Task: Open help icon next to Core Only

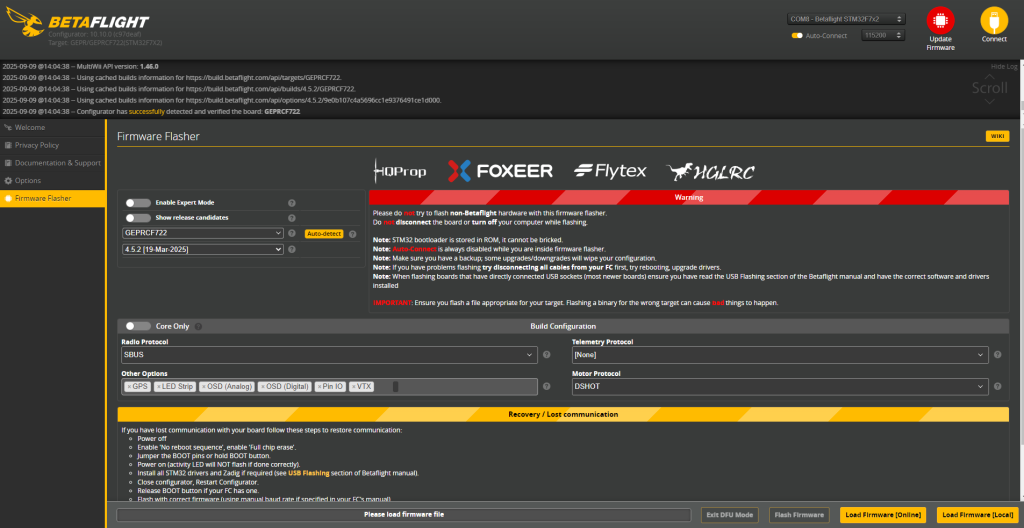Action: pos(199,326)
